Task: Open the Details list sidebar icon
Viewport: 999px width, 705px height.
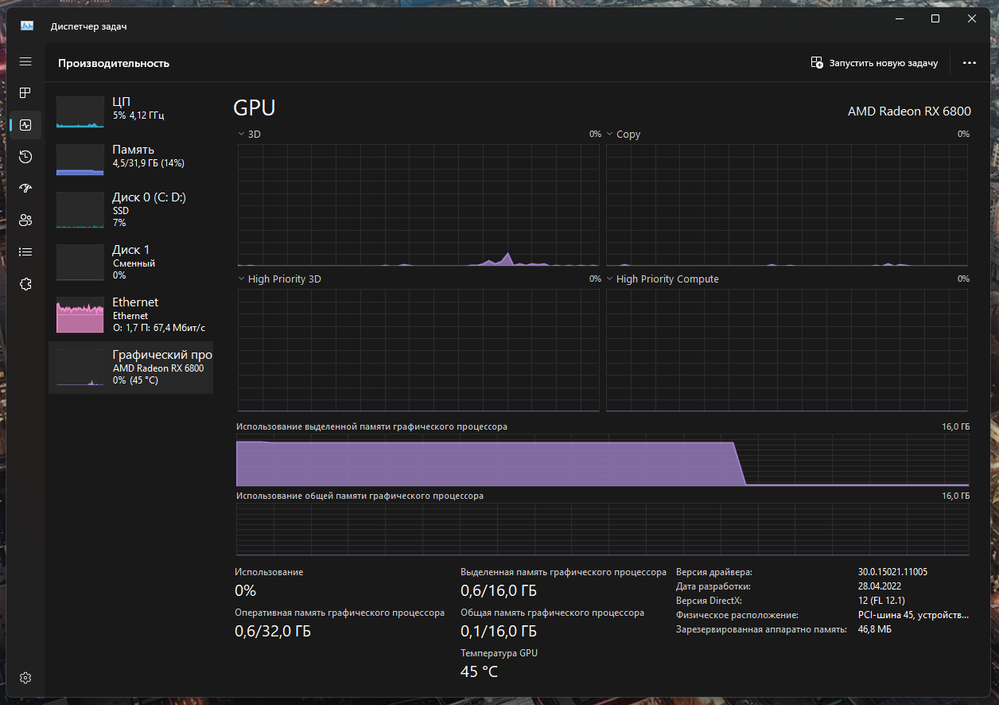Action: coord(25,252)
